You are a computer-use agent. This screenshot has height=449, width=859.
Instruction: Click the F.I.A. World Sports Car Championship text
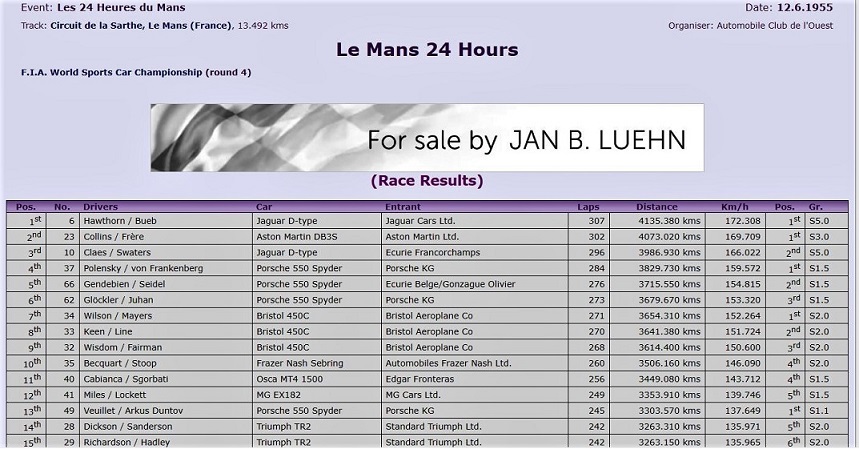pos(112,72)
